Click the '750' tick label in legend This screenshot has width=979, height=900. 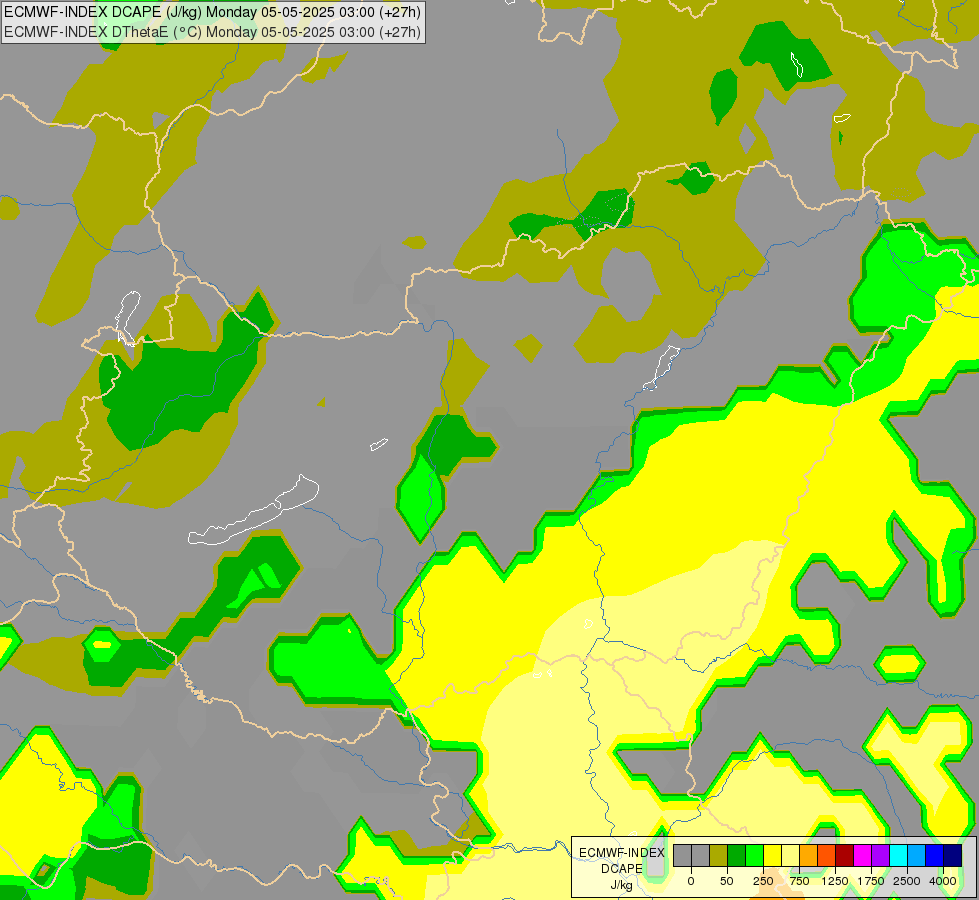click(799, 881)
